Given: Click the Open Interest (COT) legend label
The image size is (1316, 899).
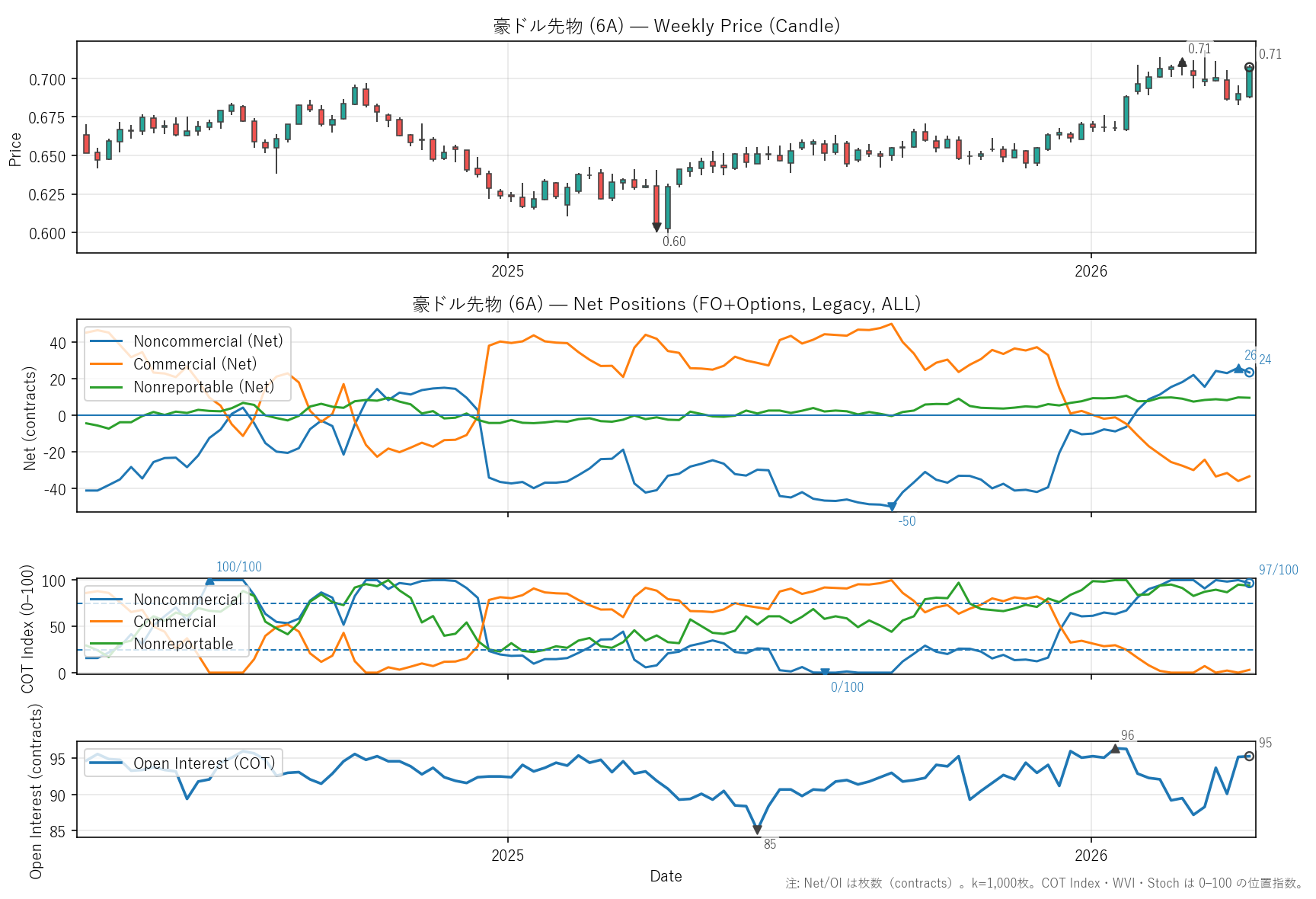Looking at the screenshot, I should tap(203, 763).
